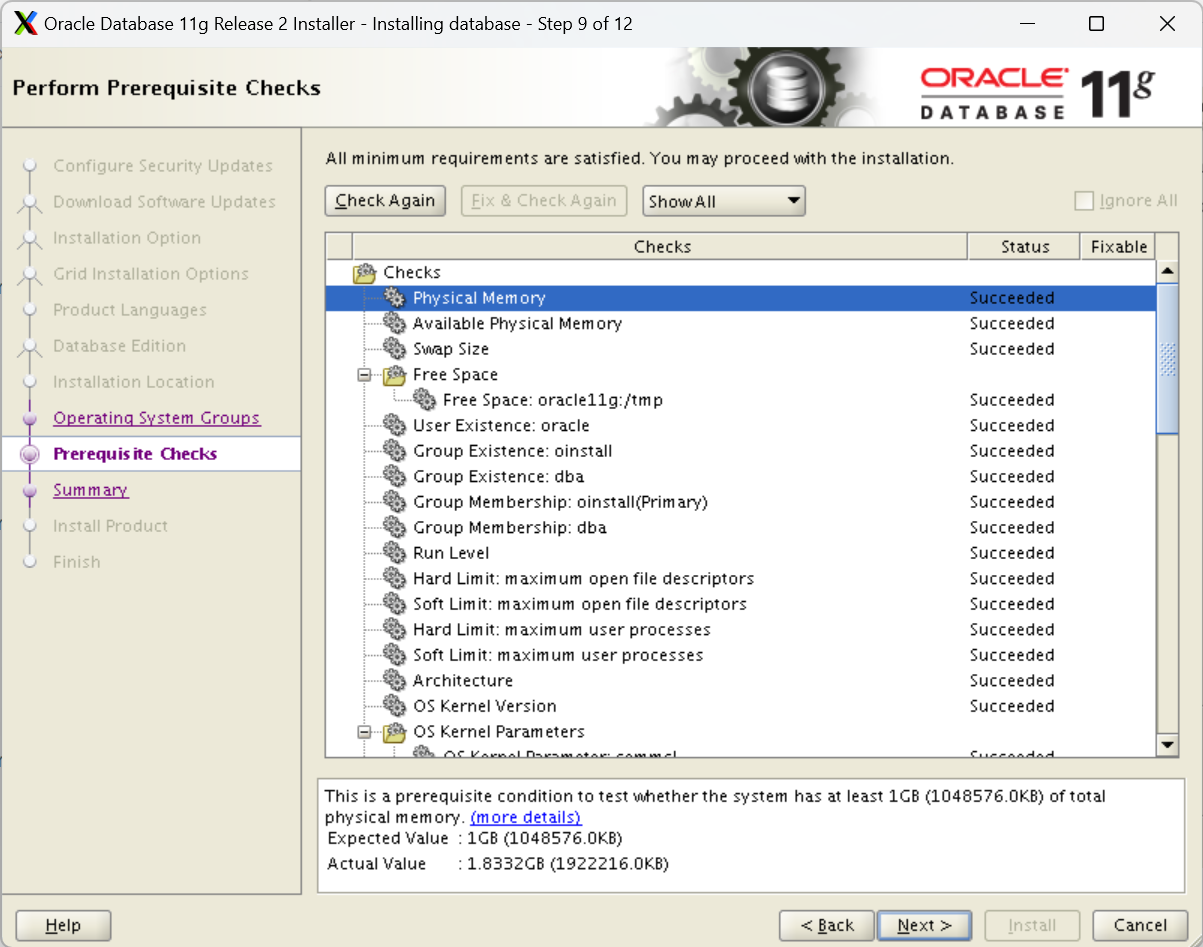
Task: Click the scrollbar up arrow in checks list
Action: coord(1167,271)
